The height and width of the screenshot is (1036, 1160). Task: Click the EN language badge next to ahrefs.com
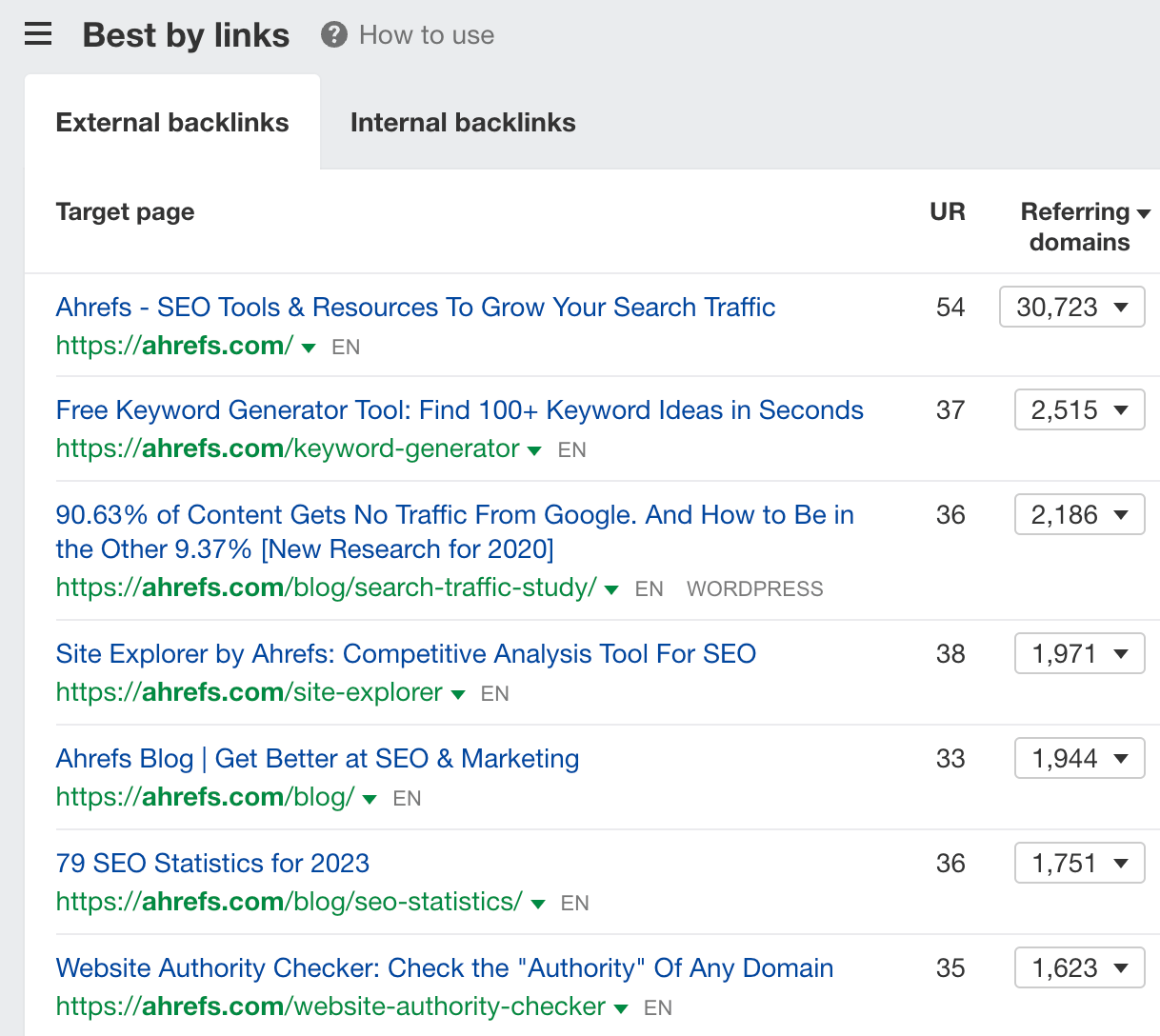[345, 347]
